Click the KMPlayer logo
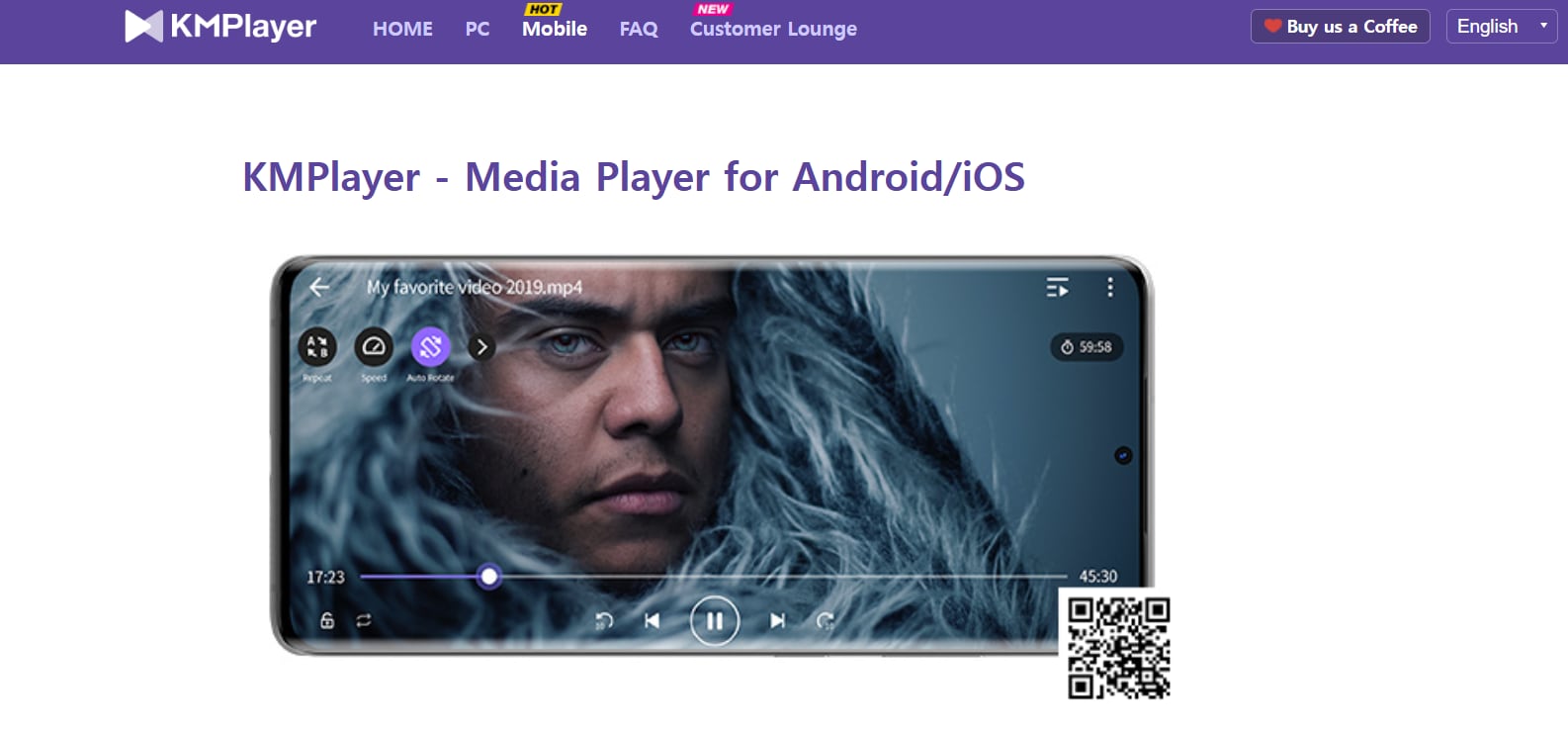 coord(220,27)
